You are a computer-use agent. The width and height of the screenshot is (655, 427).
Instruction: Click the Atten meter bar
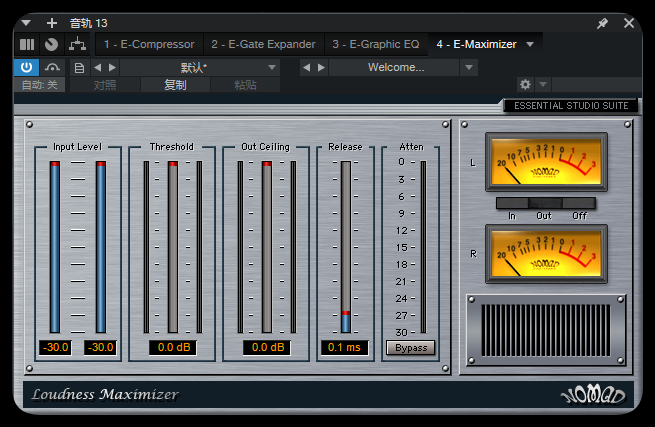coord(424,247)
